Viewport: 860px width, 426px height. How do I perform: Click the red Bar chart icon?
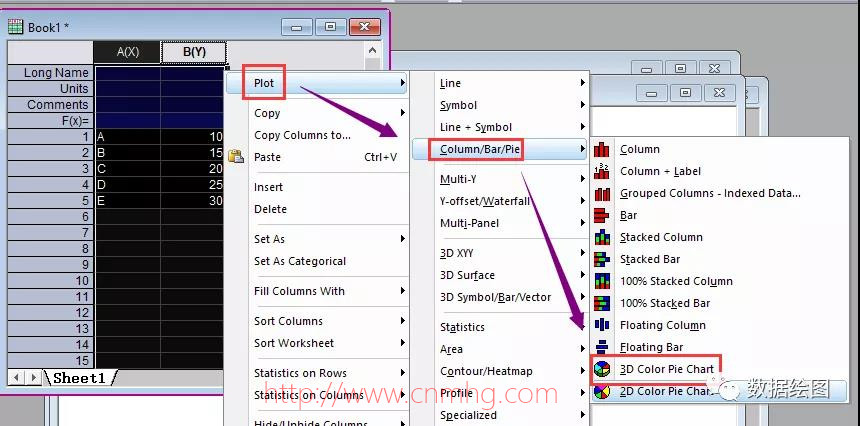(602, 215)
